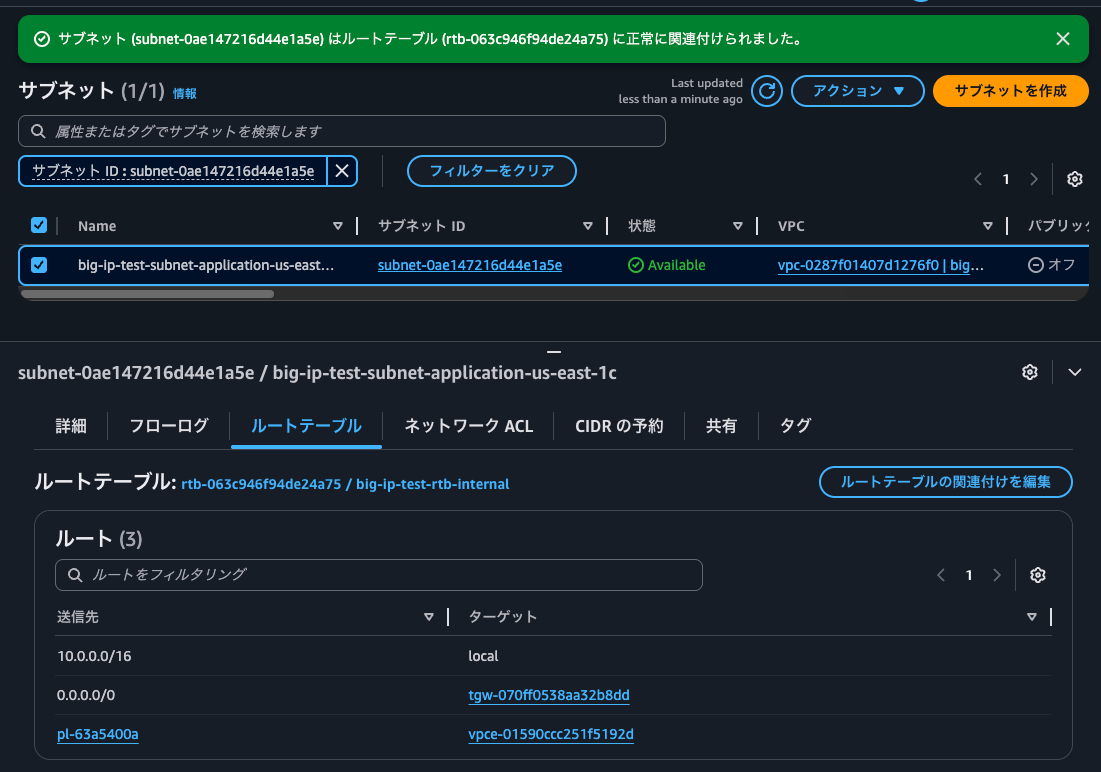Click the previous page arrow in routes pane
The width and height of the screenshot is (1101, 772).
[940, 575]
